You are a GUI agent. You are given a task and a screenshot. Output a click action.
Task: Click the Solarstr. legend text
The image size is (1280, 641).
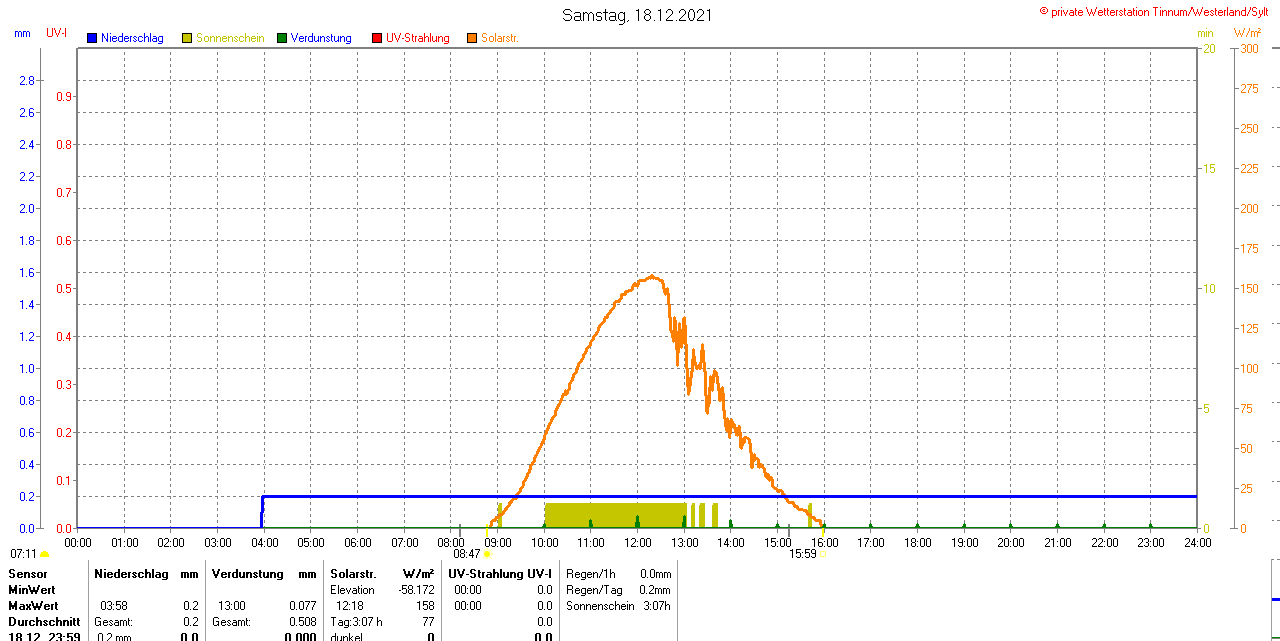499,38
